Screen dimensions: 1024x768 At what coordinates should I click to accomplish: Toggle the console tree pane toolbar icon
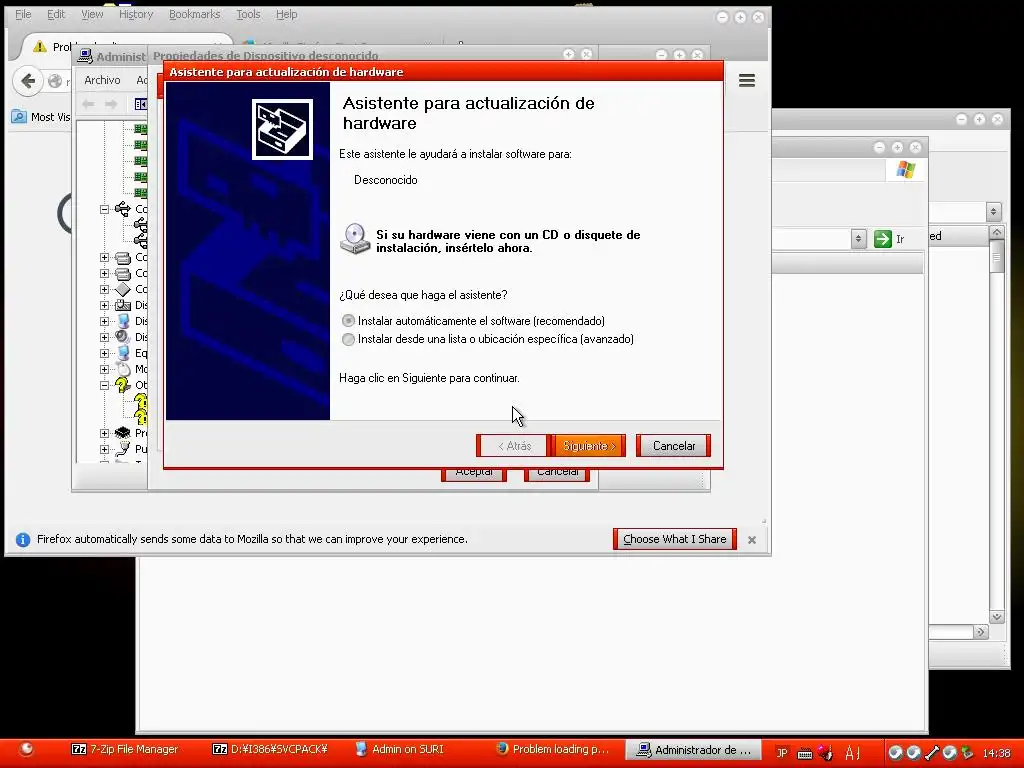pyautogui.click(x=140, y=104)
